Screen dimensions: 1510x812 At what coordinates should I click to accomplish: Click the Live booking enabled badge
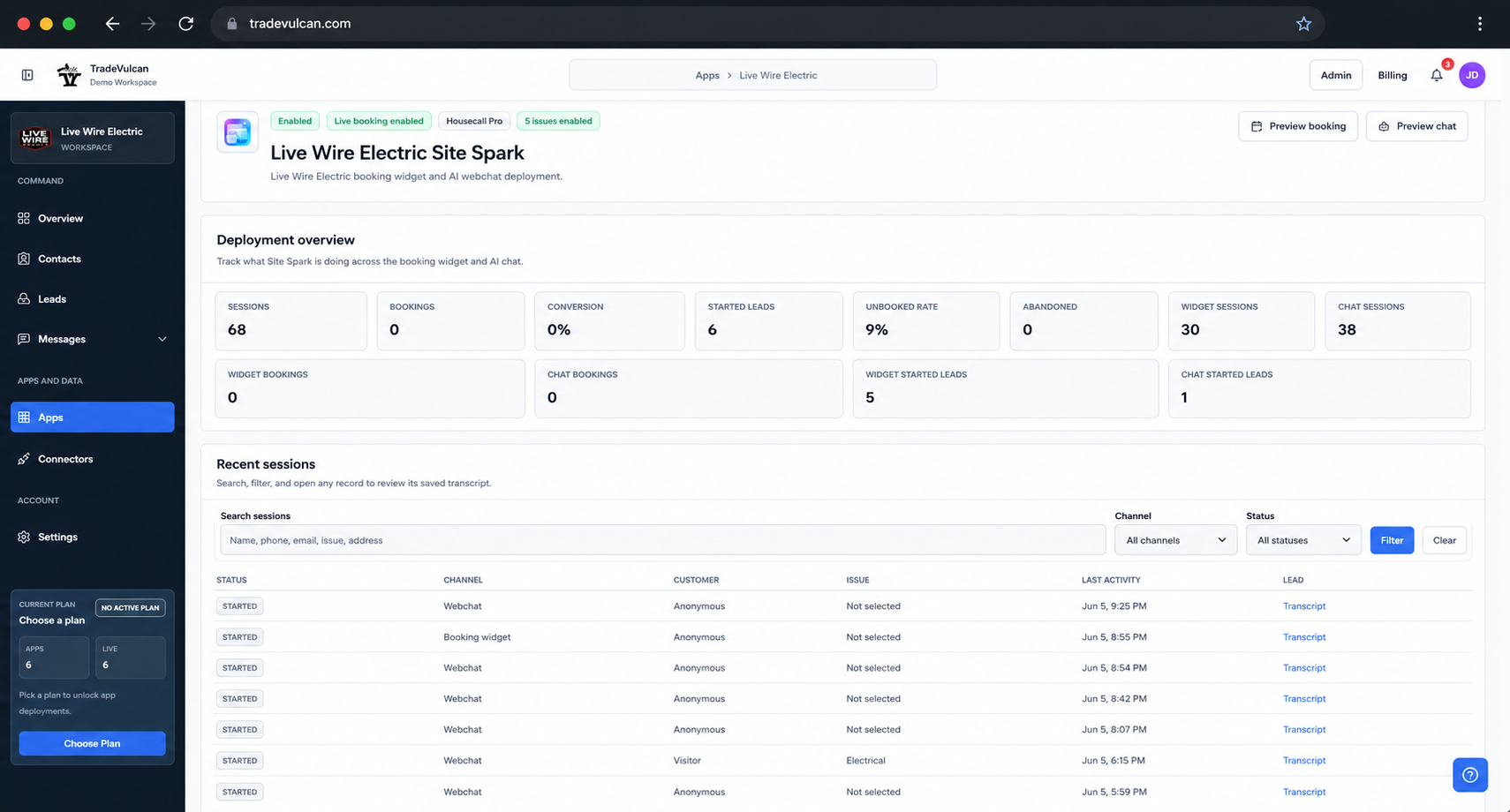pos(379,121)
